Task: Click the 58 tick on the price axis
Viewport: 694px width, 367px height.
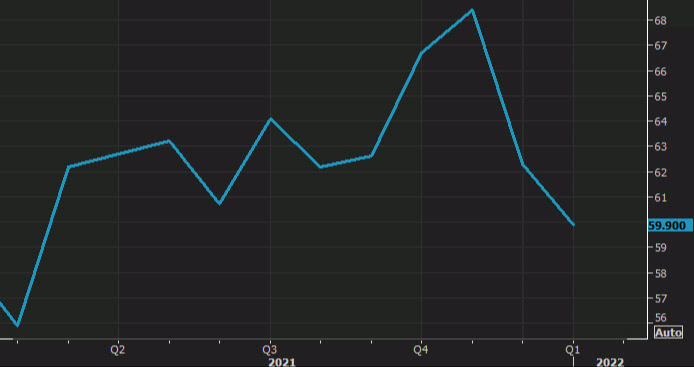Action: 660,273
